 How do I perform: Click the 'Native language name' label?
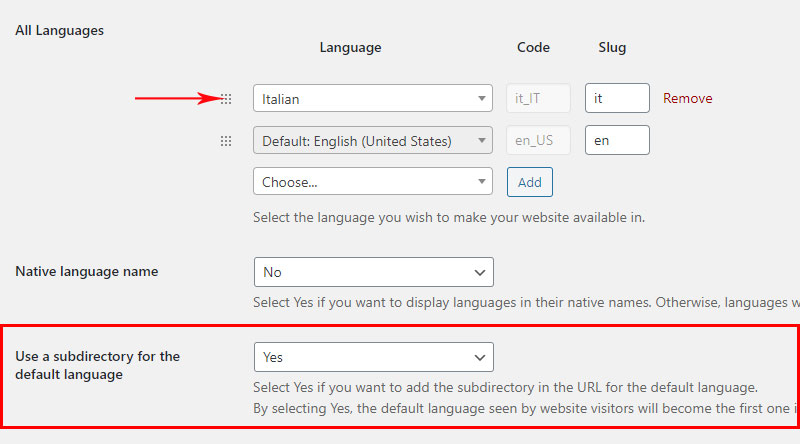pos(87,272)
